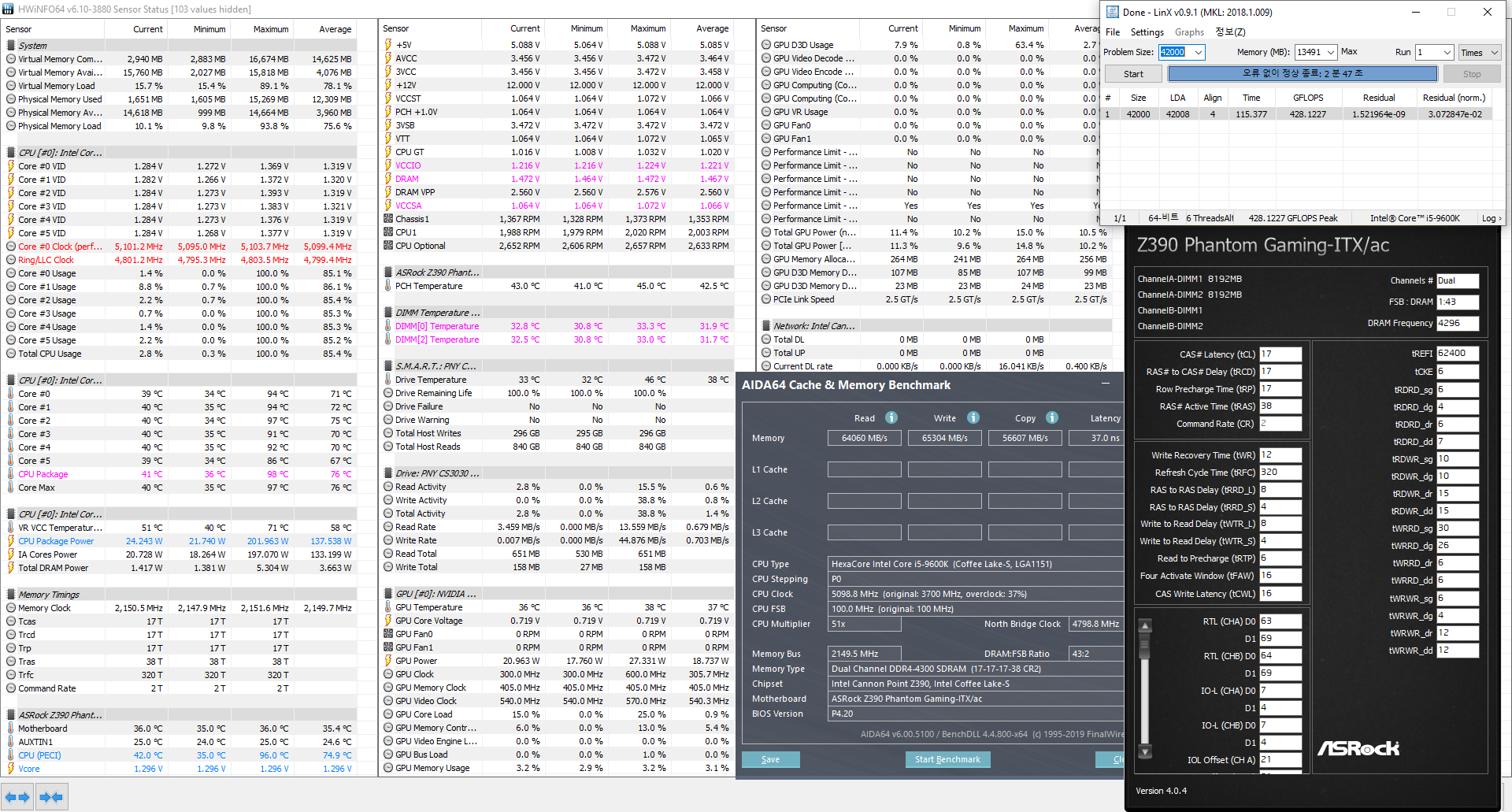Click Start Benchmark in AIDA64
Viewport: 1512px width, 812px height.
click(947, 759)
